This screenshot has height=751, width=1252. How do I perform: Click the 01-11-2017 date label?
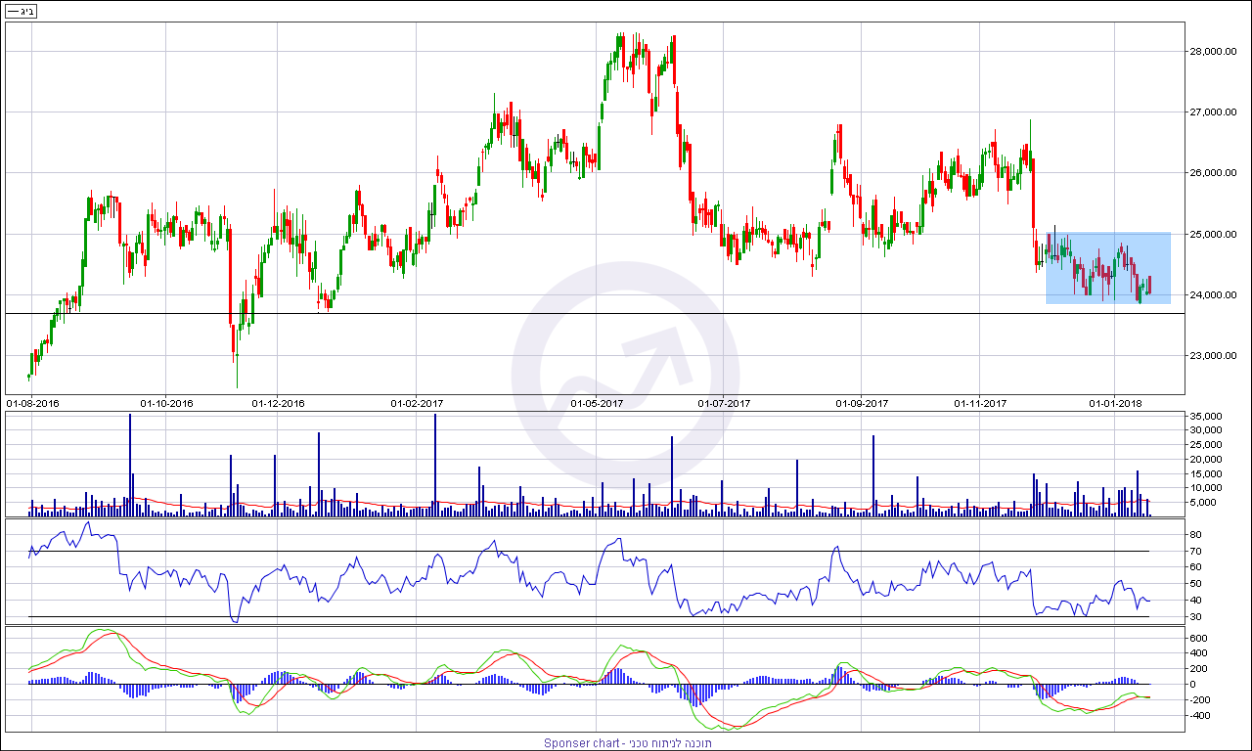click(980, 403)
